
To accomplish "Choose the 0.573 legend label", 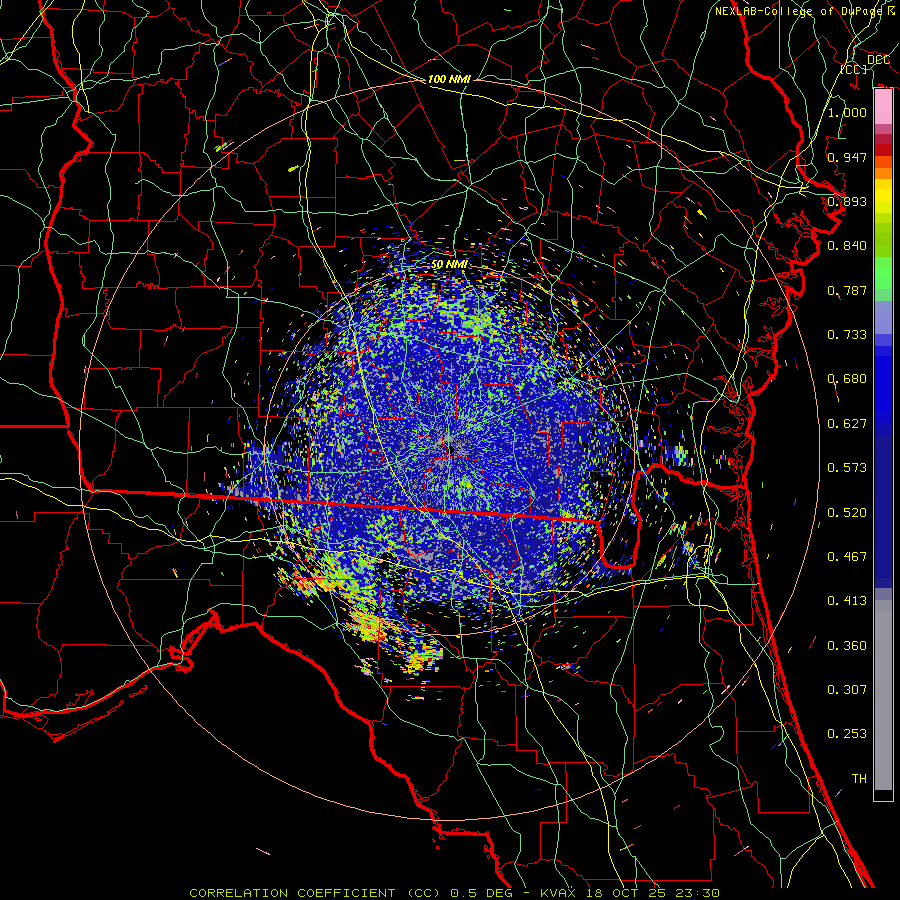I will (x=847, y=468).
